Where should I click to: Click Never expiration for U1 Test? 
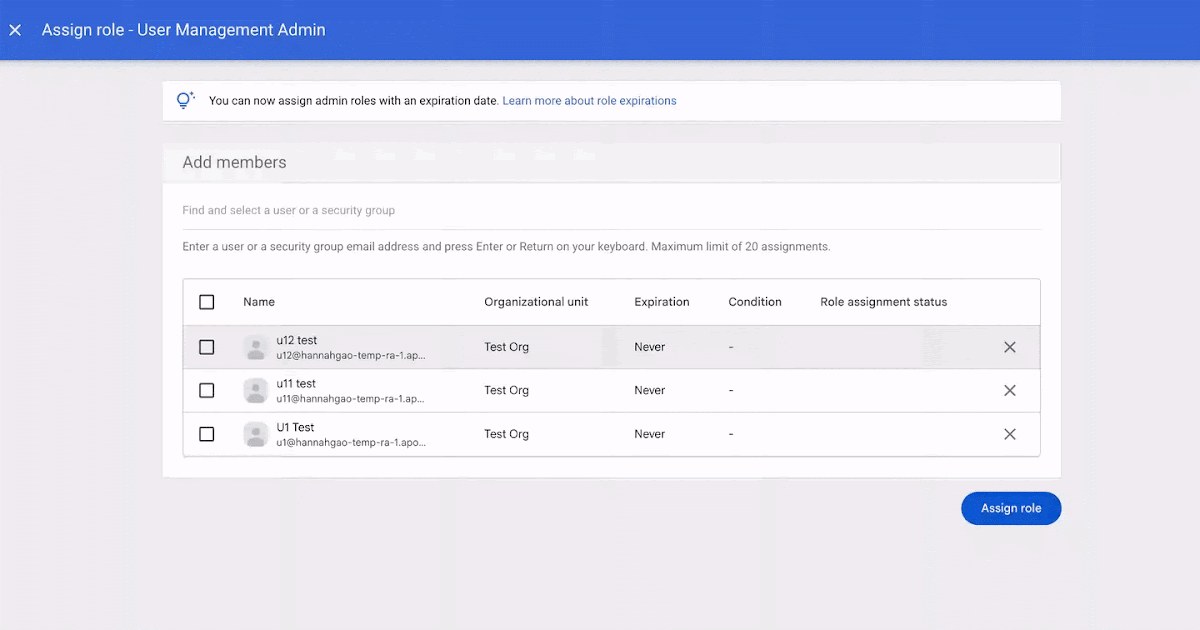[650, 434]
